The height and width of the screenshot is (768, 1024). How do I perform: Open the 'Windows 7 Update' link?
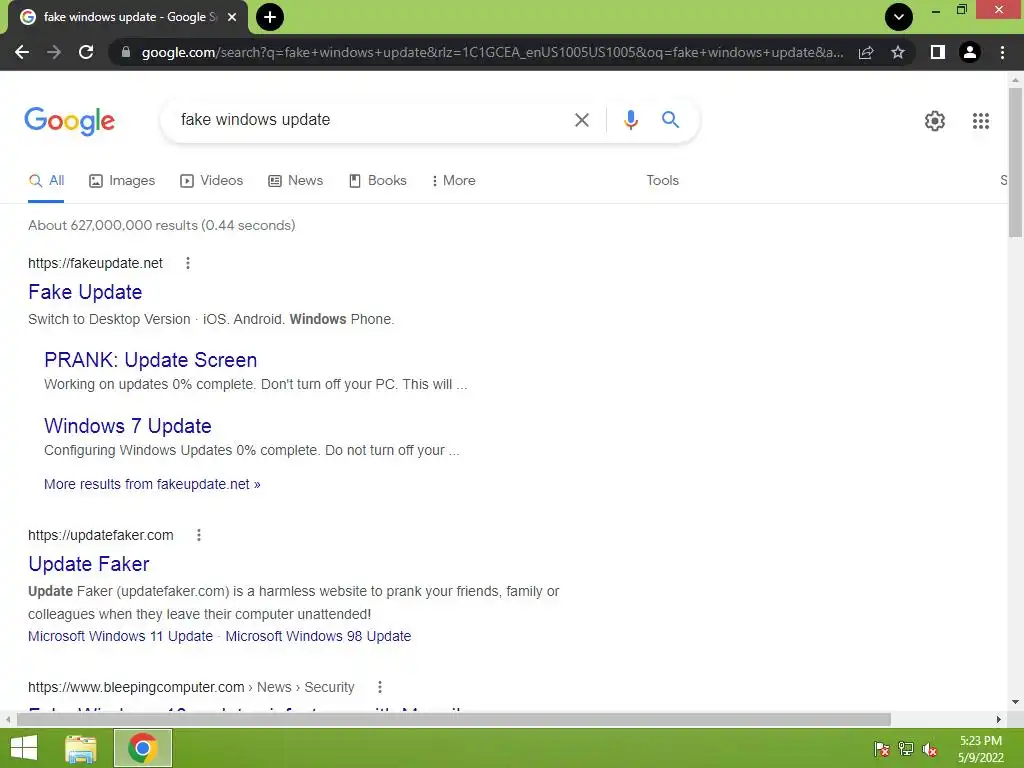click(x=127, y=426)
